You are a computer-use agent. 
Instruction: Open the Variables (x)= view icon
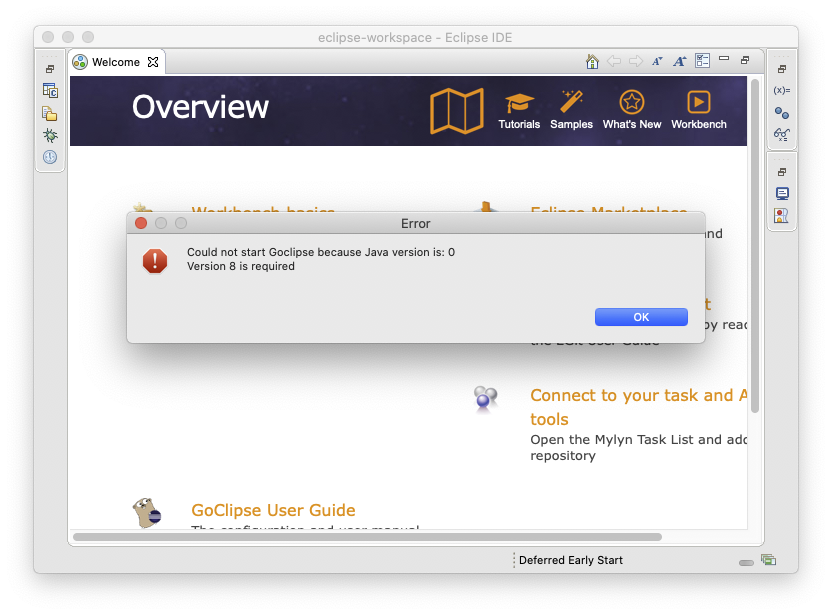[782, 90]
